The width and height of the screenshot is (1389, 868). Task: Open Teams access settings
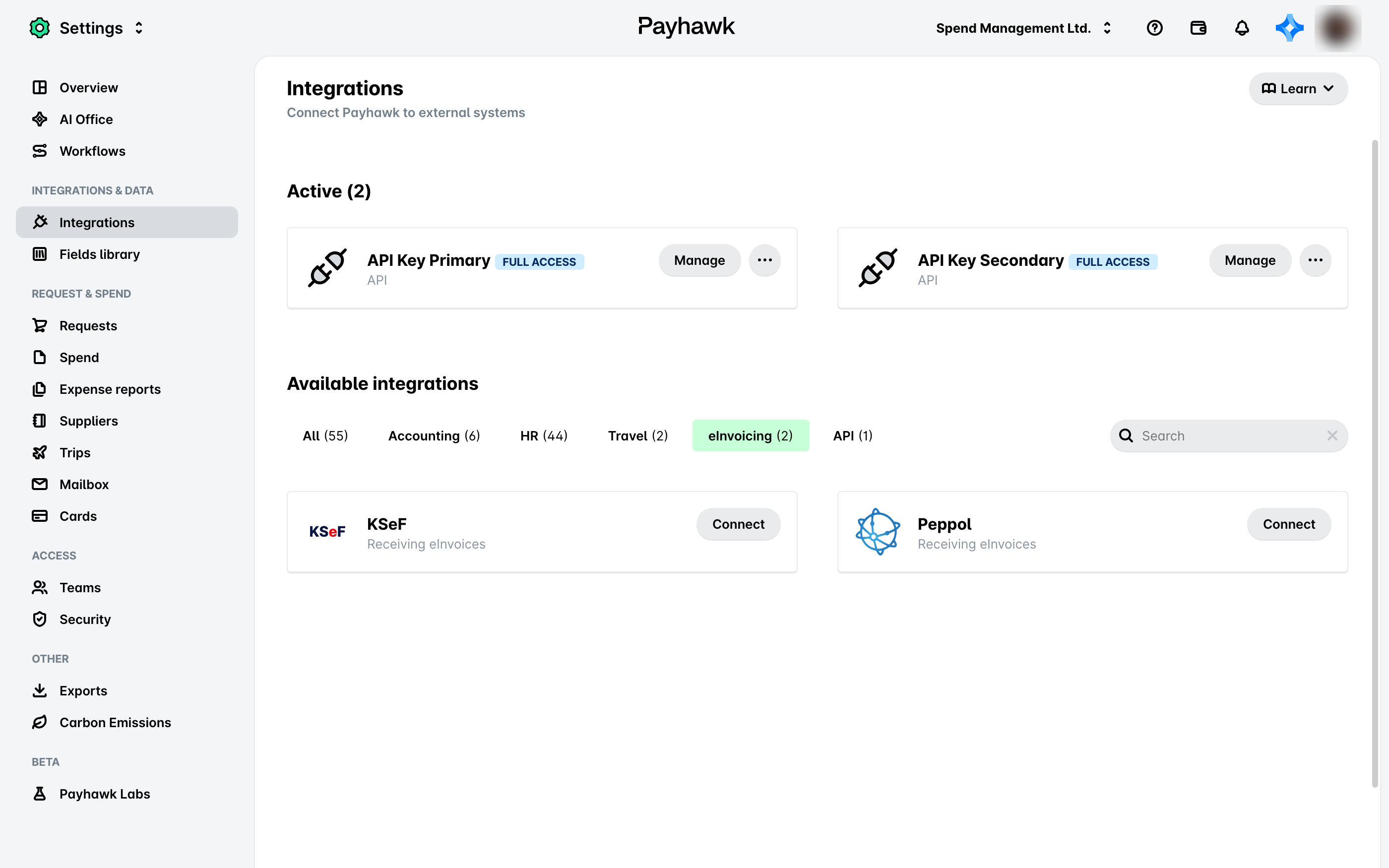point(127,587)
